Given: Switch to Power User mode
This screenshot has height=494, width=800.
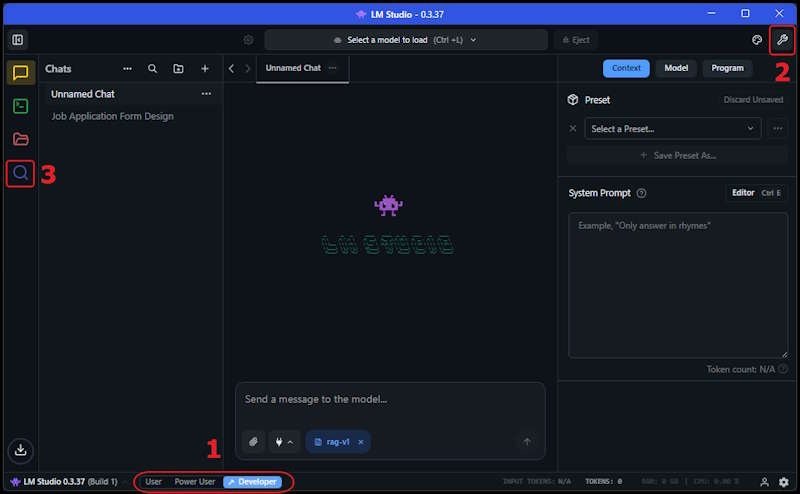Looking at the screenshot, I should coord(194,482).
